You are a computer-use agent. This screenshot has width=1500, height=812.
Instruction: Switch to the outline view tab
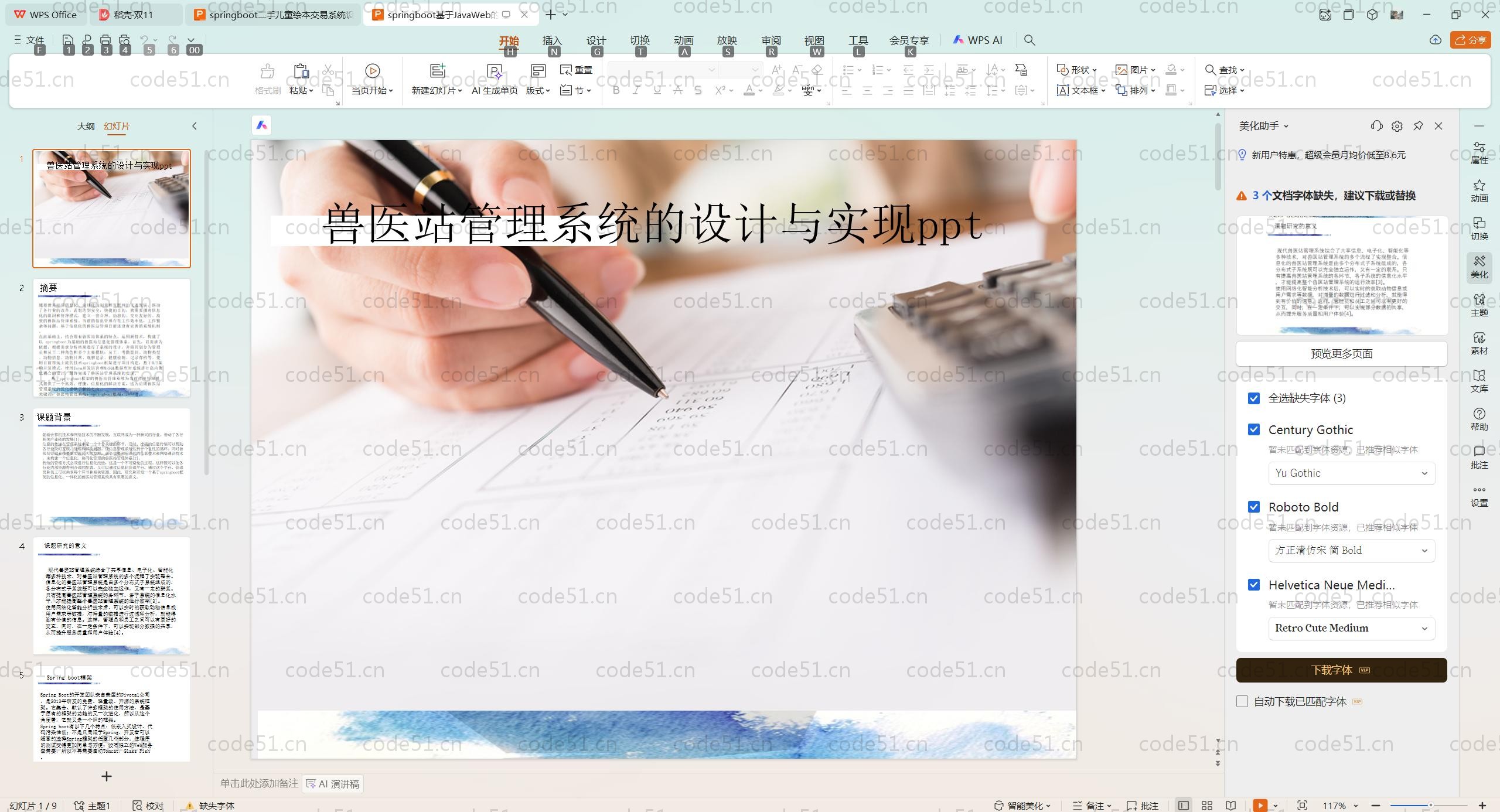point(86,126)
